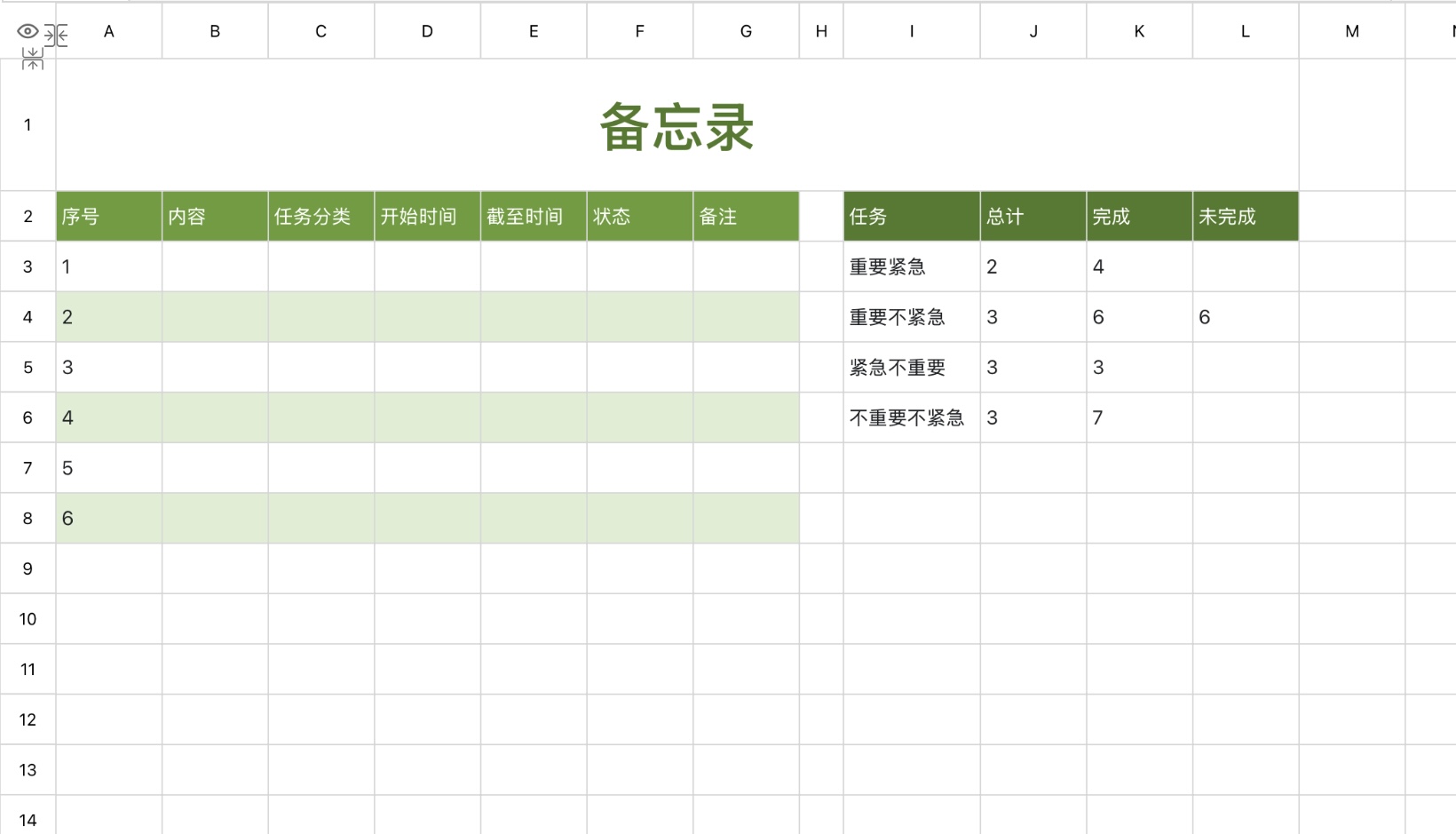Screen dimensions: 1456x834
Task: Click empty 状态 cell in sheet row 4
Action: [x=639, y=317]
